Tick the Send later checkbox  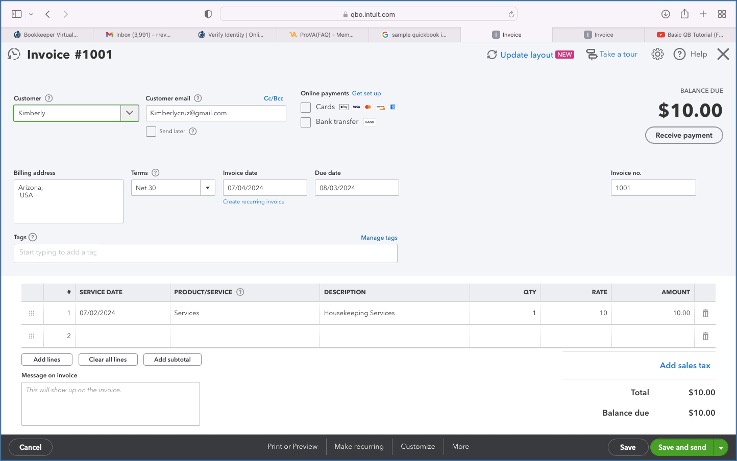coord(151,131)
